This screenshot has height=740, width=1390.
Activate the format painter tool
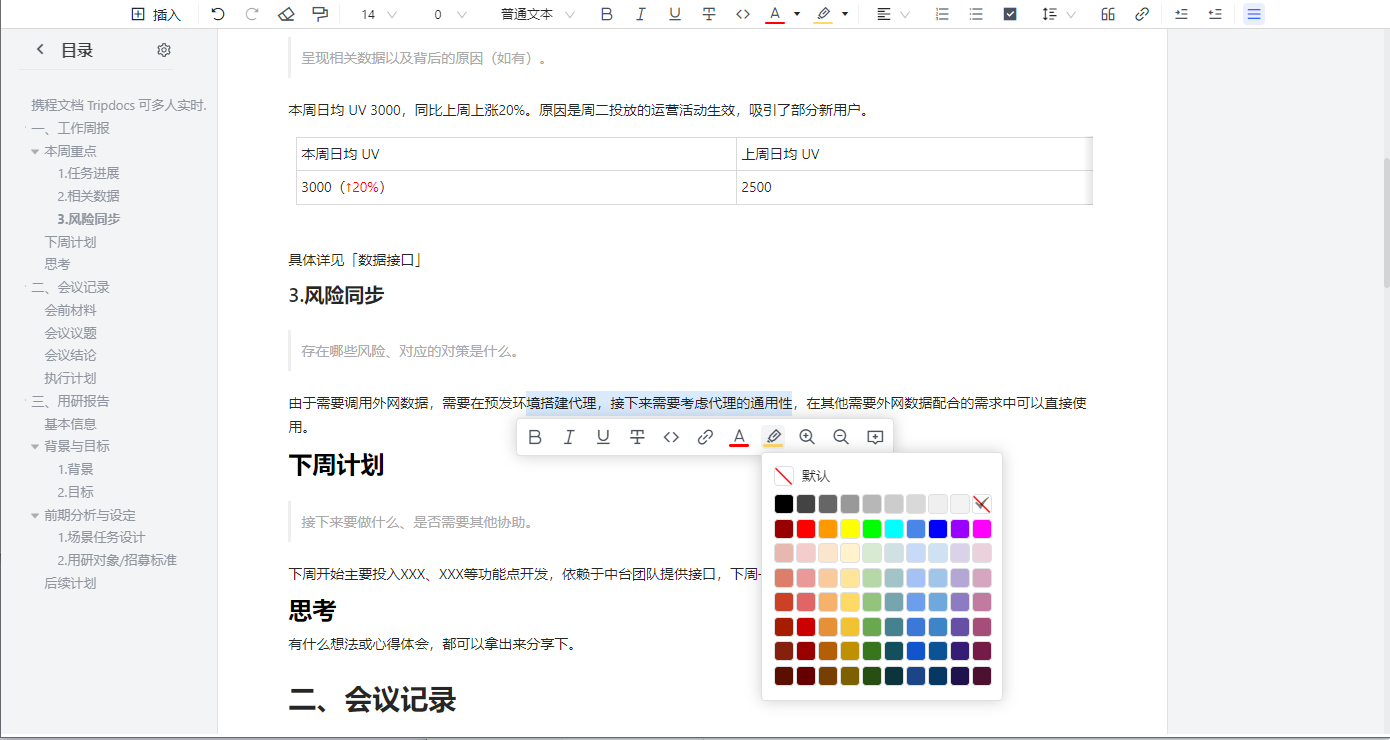[320, 14]
